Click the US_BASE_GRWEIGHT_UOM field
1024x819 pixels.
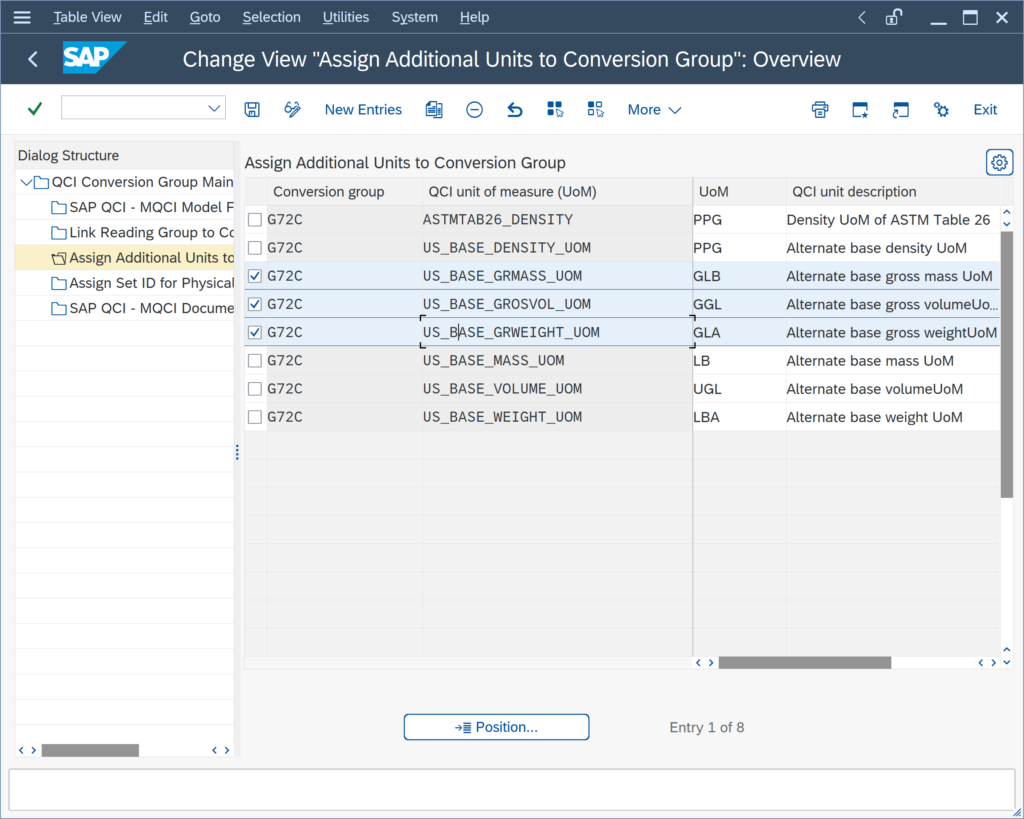pyautogui.click(x=557, y=332)
